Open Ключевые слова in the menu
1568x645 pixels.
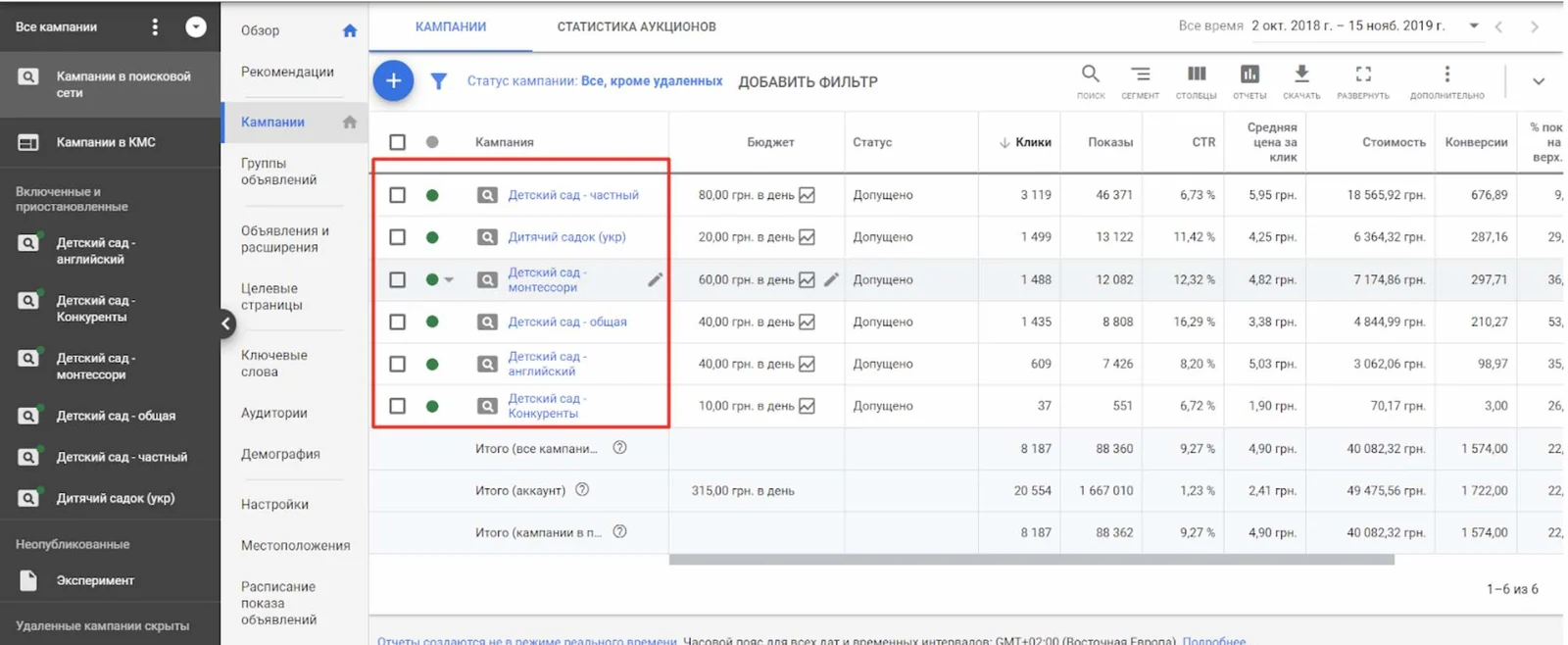[273, 364]
